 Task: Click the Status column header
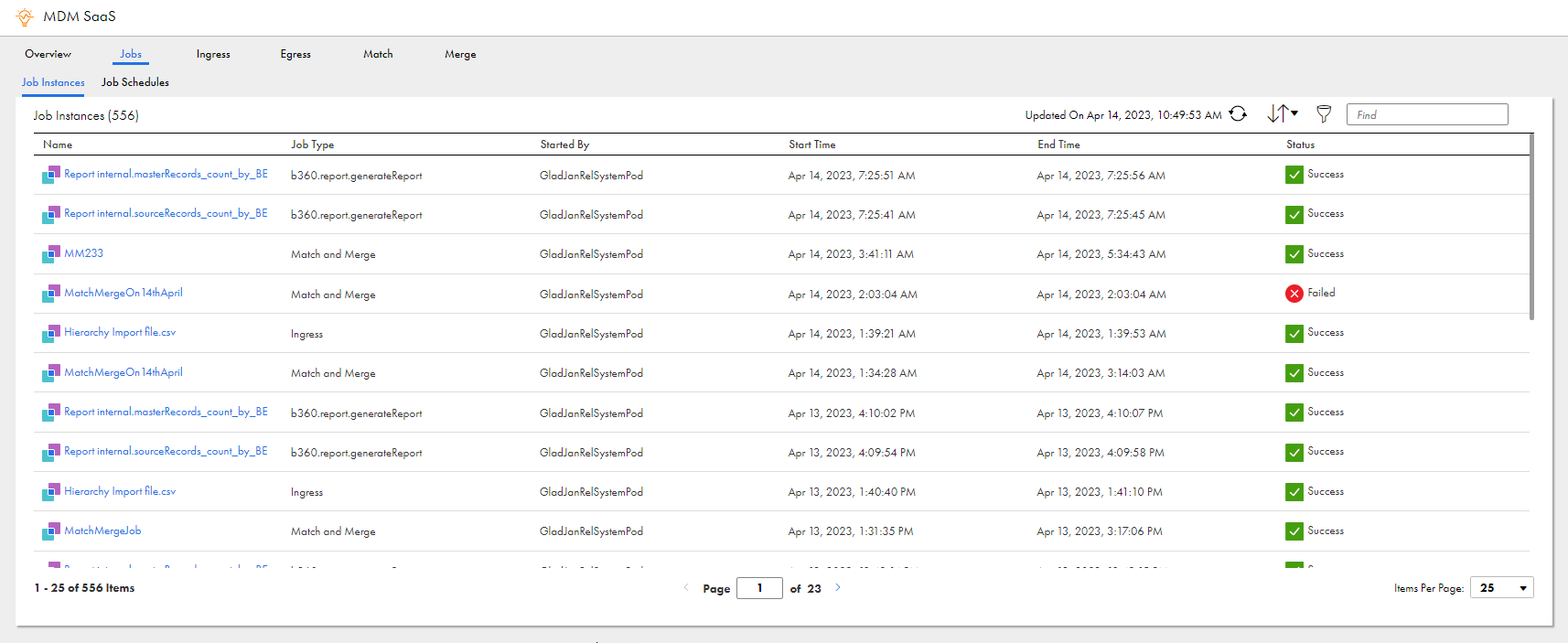[x=1300, y=145]
